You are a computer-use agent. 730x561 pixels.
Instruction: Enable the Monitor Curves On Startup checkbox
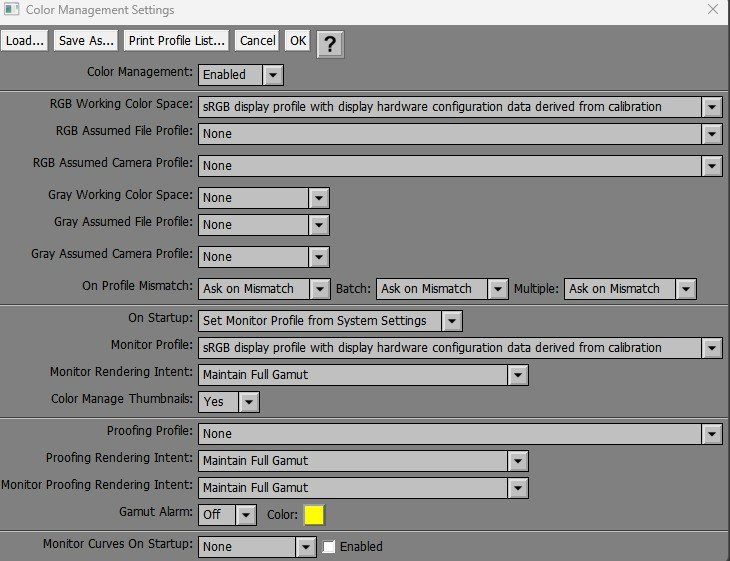point(329,547)
